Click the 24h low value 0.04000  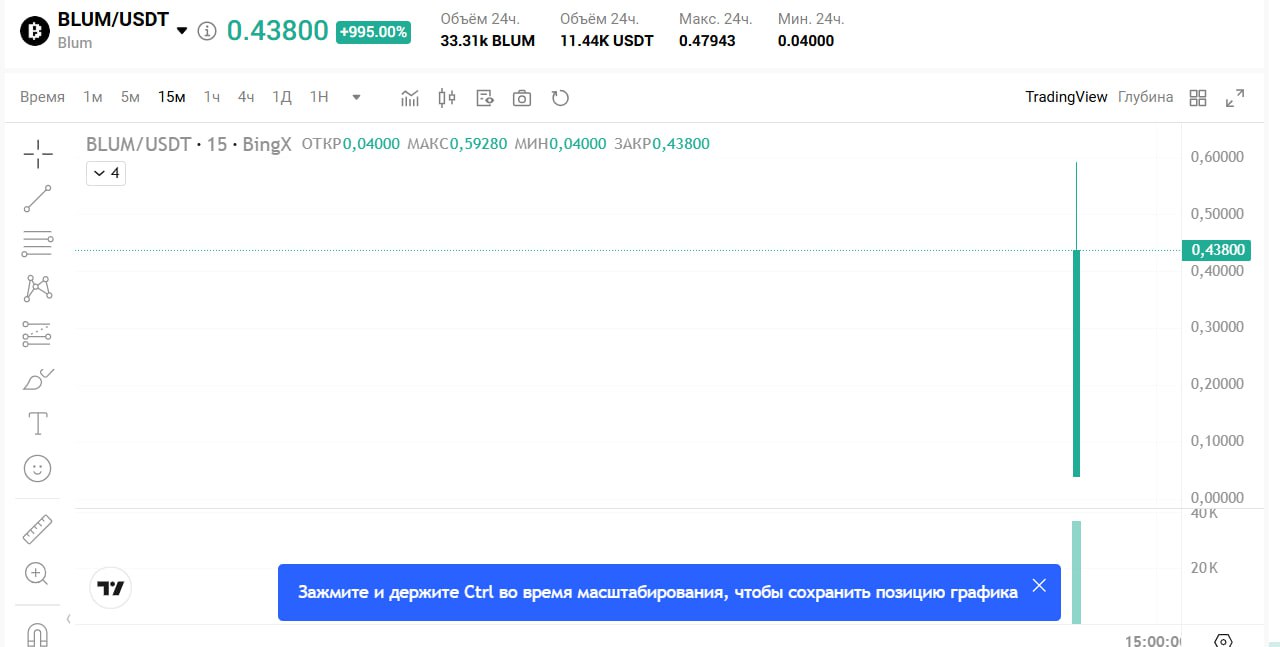[x=806, y=41]
